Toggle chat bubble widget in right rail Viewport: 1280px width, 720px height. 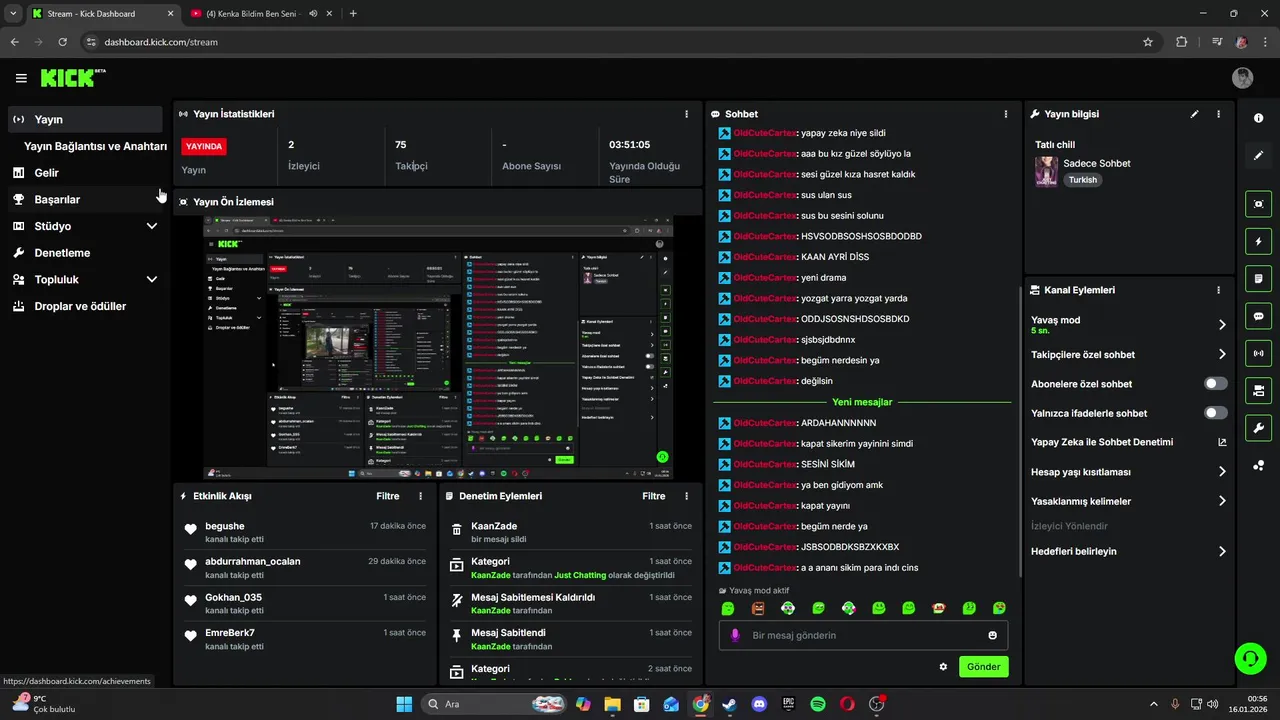[x=1258, y=316]
